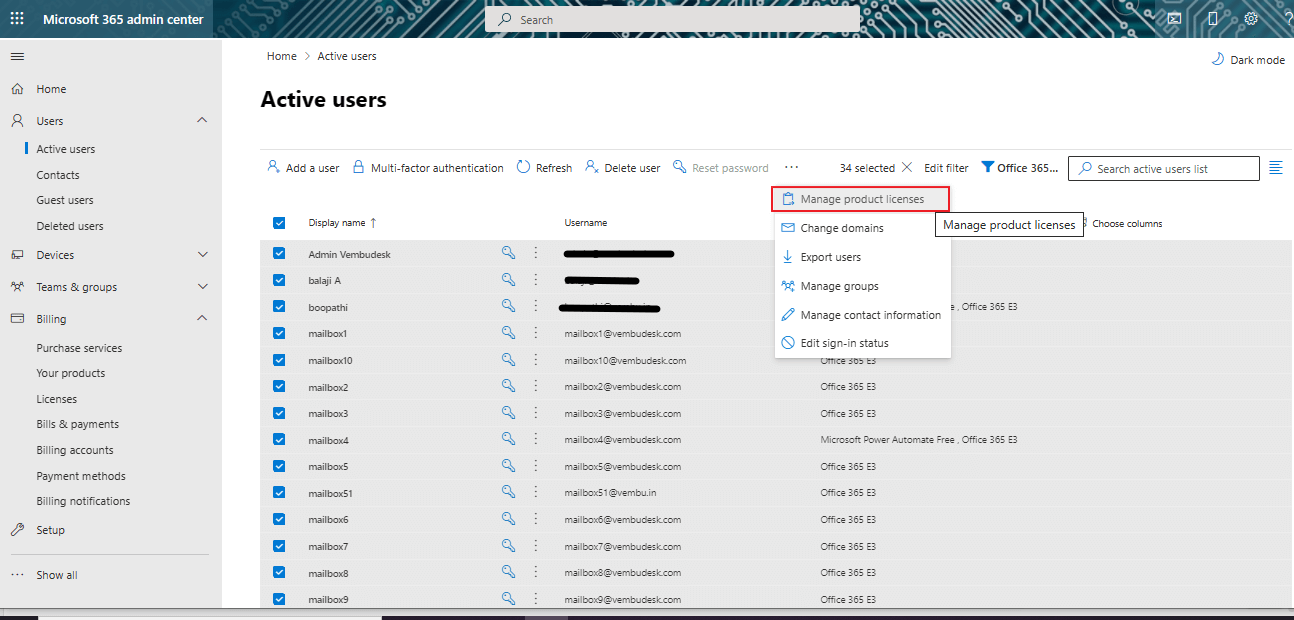Uncheck the Admin Vembudesk checkbox
The height and width of the screenshot is (620, 1294).
pyautogui.click(x=279, y=254)
